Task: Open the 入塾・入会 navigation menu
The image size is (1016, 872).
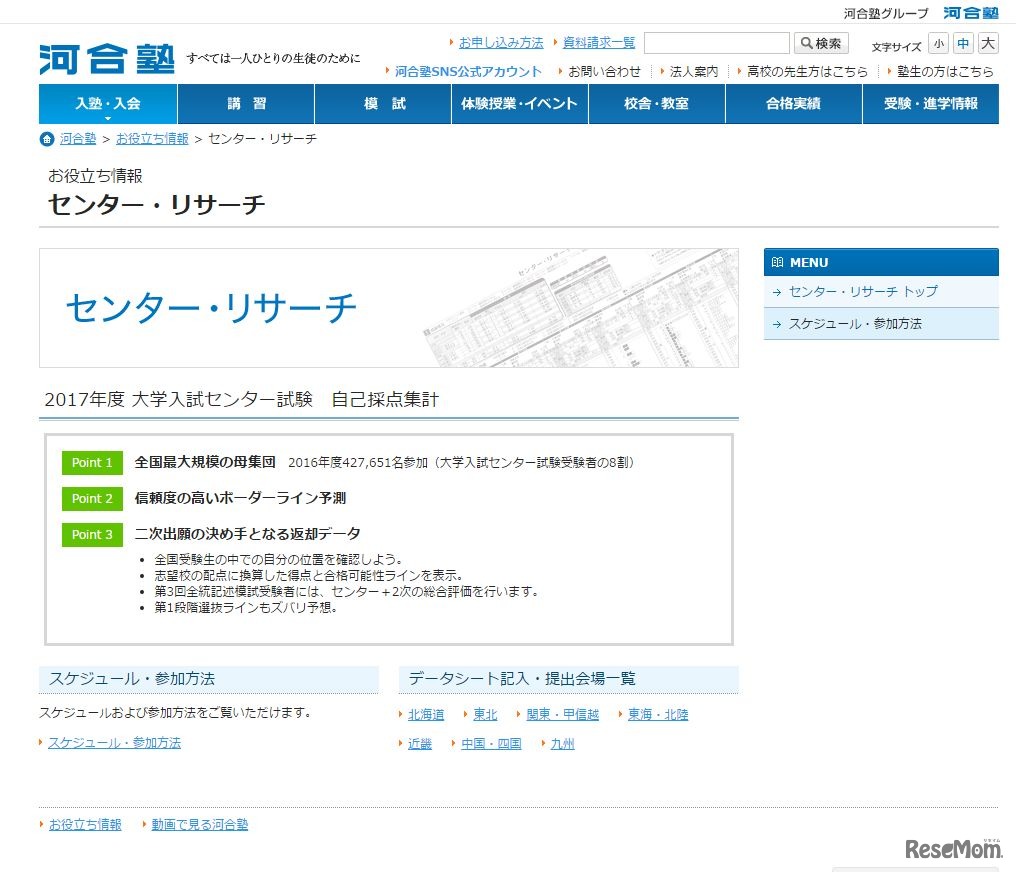Action: point(108,104)
